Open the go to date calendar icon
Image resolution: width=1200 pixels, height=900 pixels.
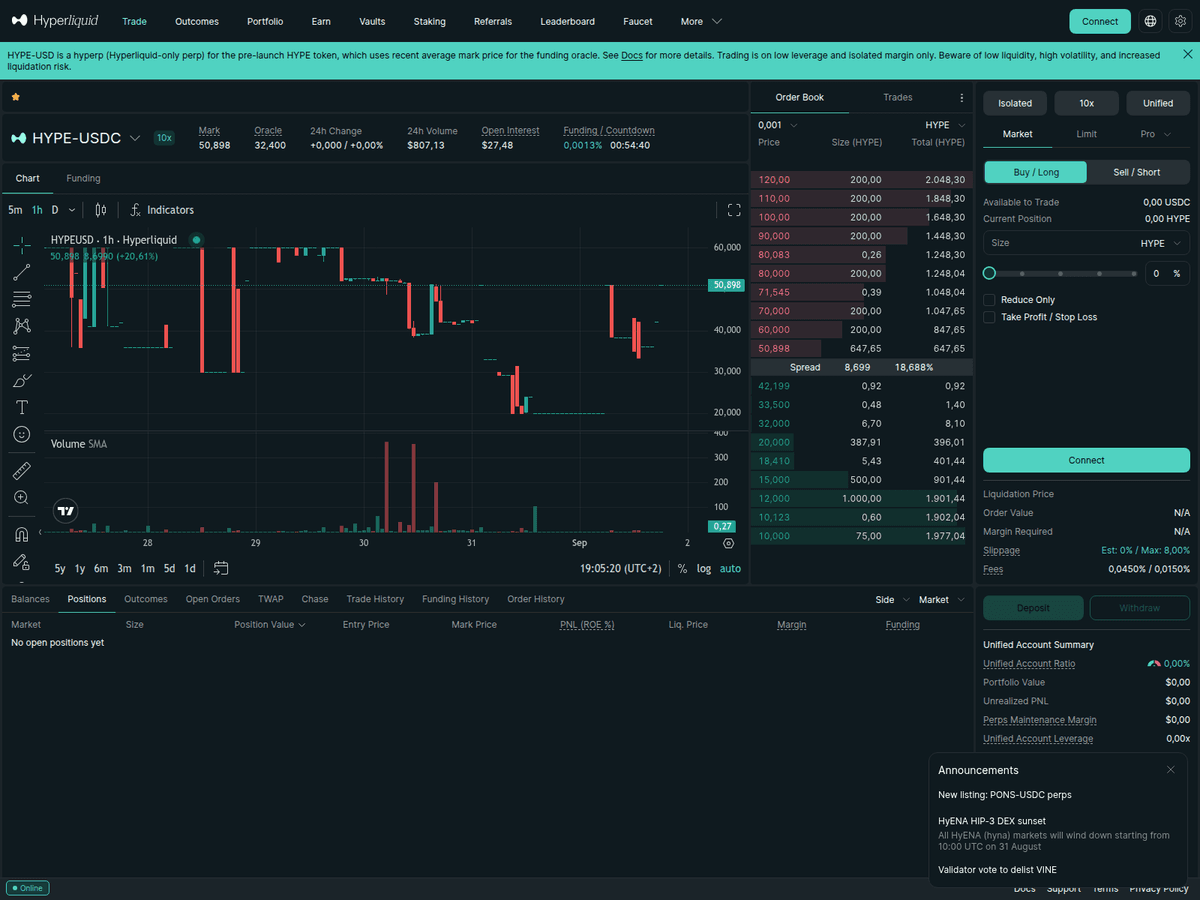point(221,568)
